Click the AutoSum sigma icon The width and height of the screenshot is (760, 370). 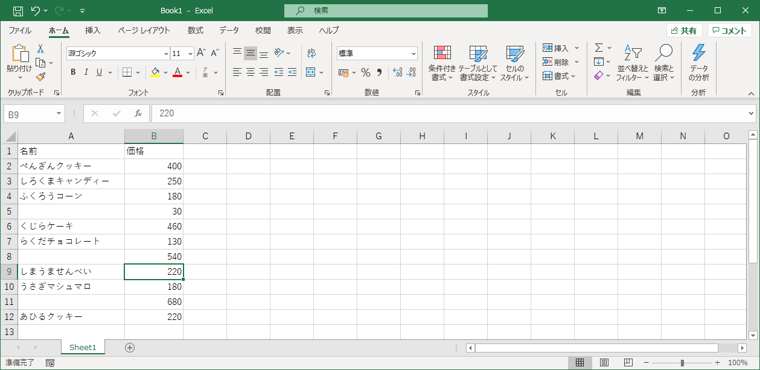pos(599,48)
